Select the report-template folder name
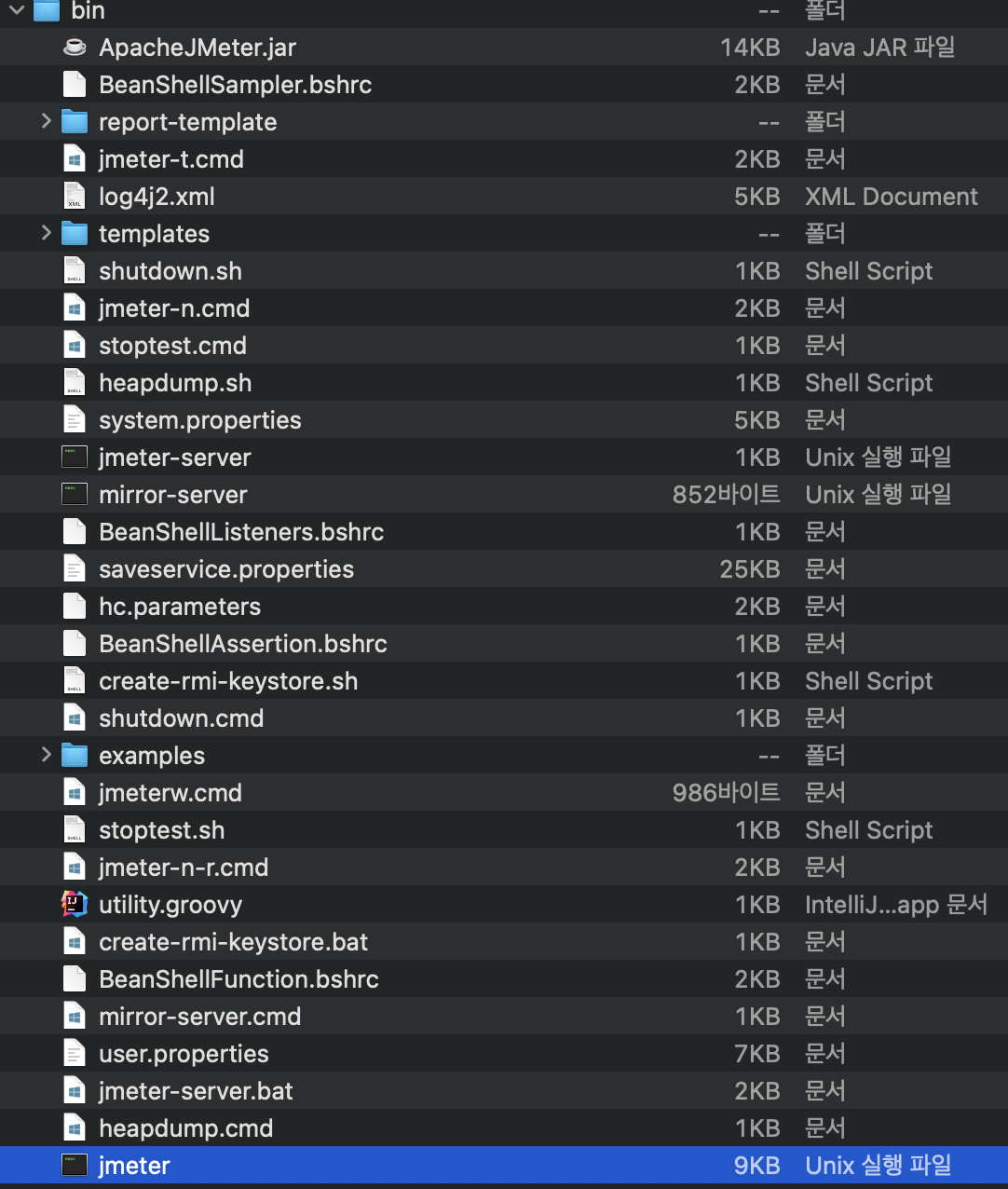1008x1189 pixels. point(188,122)
